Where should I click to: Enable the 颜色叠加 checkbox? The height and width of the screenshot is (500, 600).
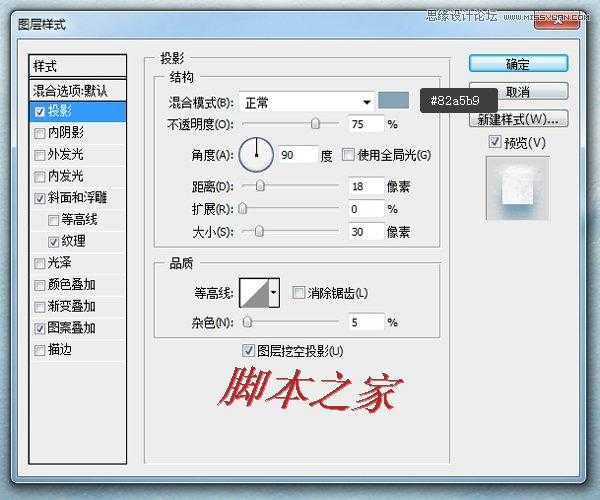[x=40, y=285]
